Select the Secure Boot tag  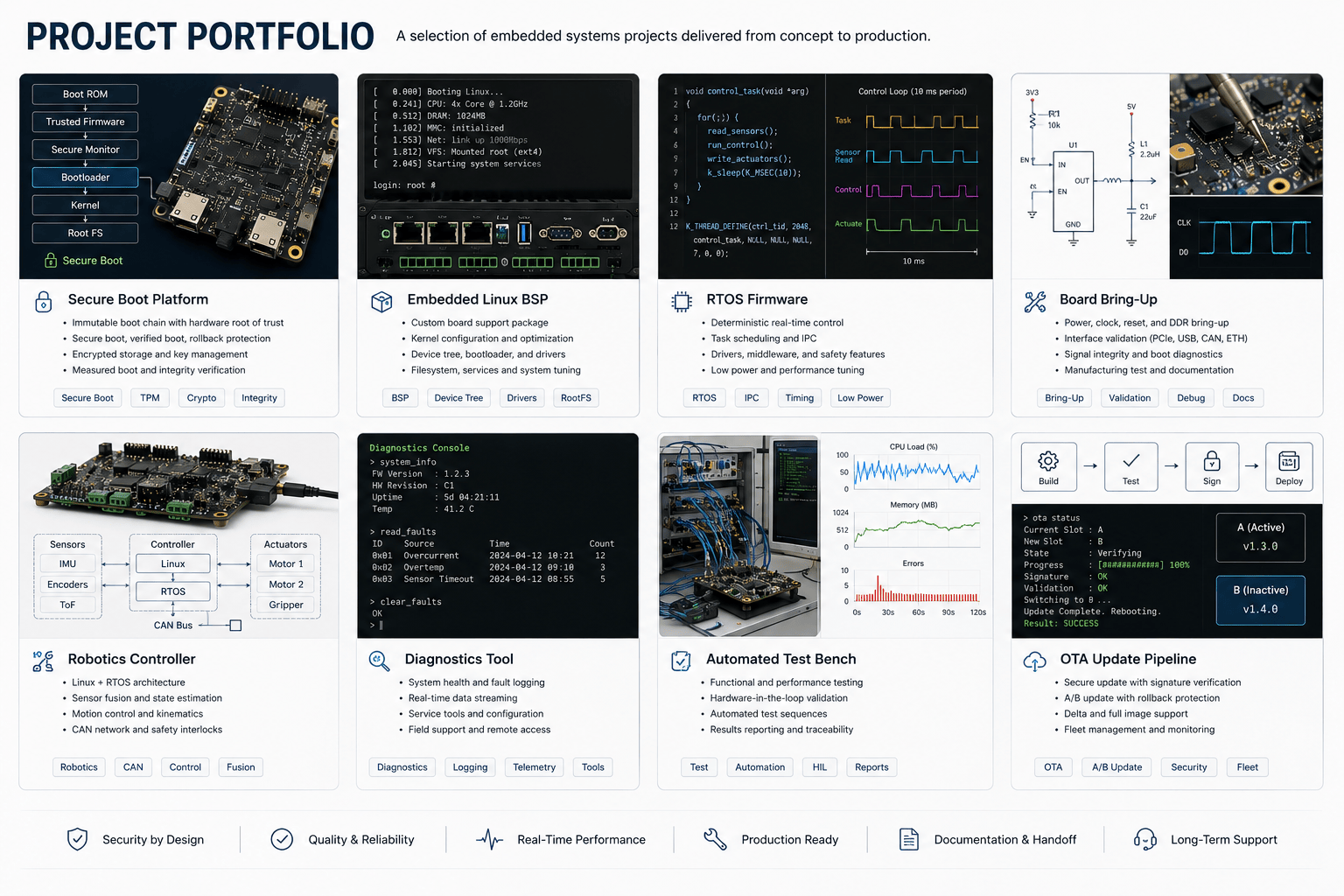[87, 398]
